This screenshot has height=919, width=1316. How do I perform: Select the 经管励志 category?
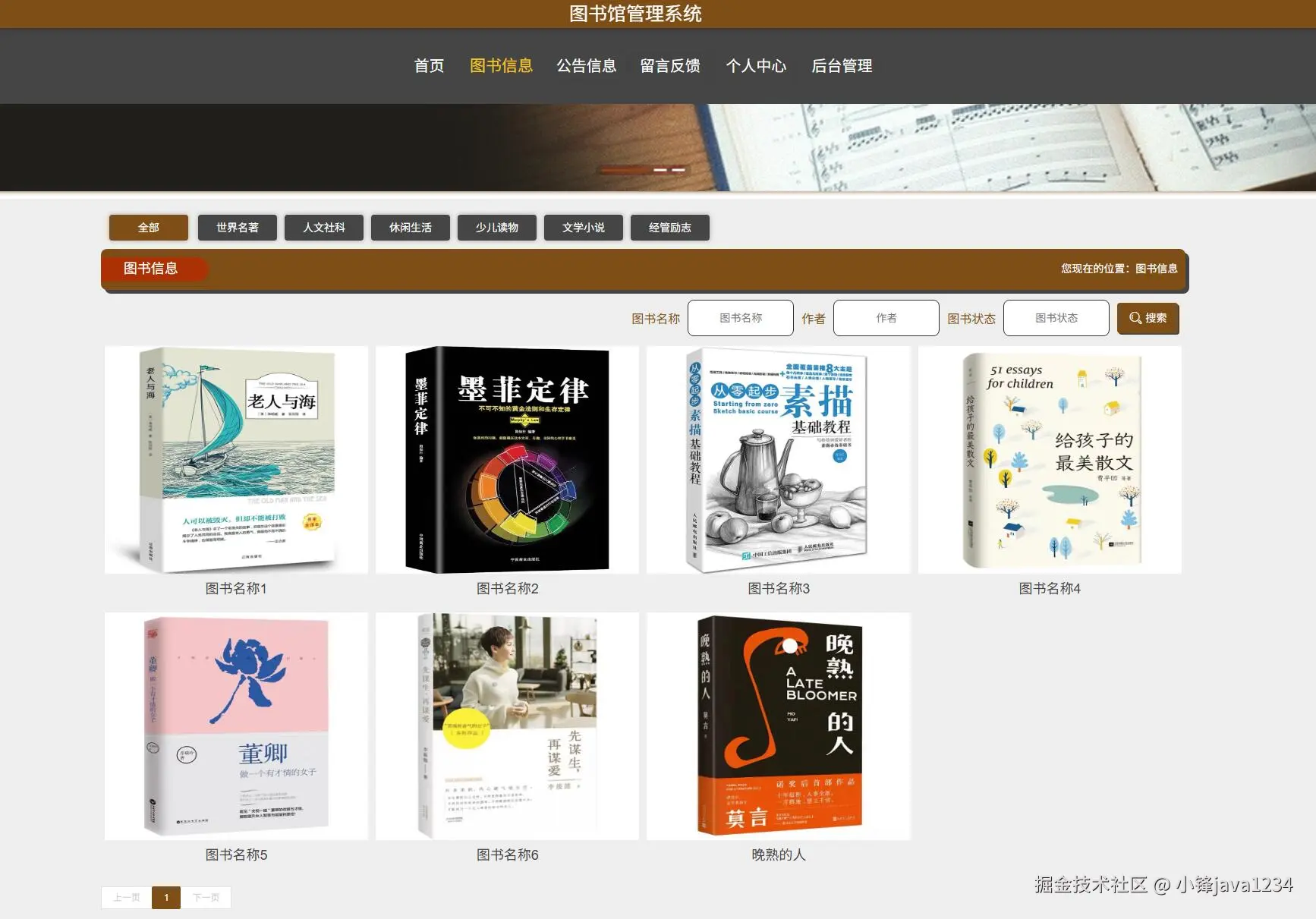(670, 228)
